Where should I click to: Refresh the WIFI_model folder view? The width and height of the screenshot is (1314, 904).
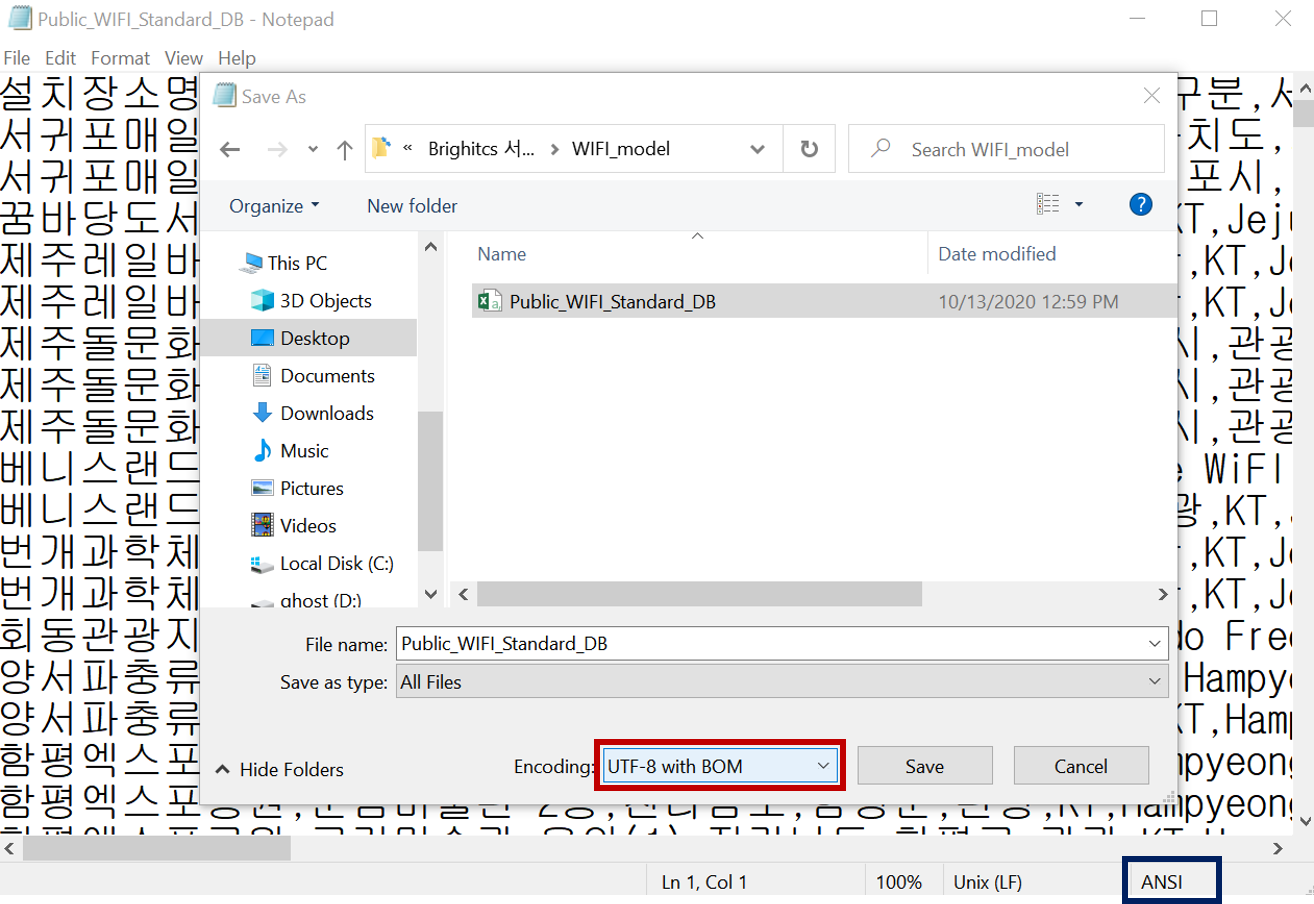click(x=809, y=149)
